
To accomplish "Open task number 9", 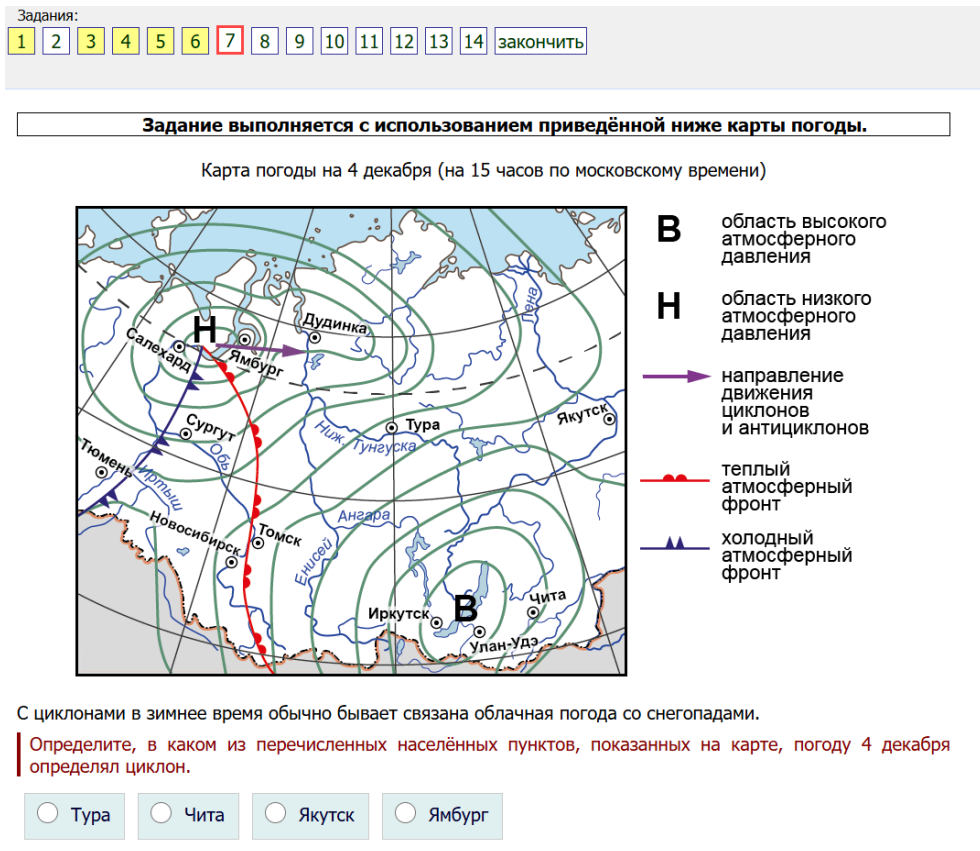I will [299, 41].
